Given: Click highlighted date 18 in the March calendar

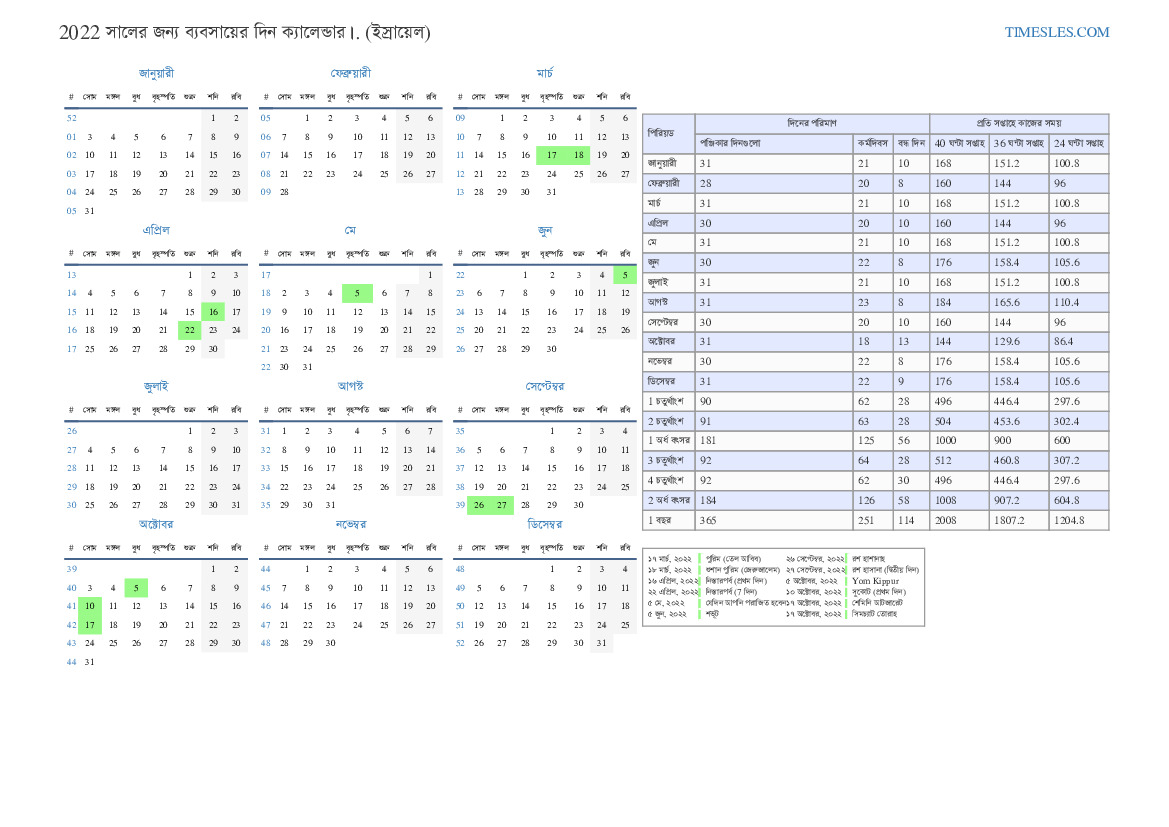Looking at the screenshot, I should [578, 155].
